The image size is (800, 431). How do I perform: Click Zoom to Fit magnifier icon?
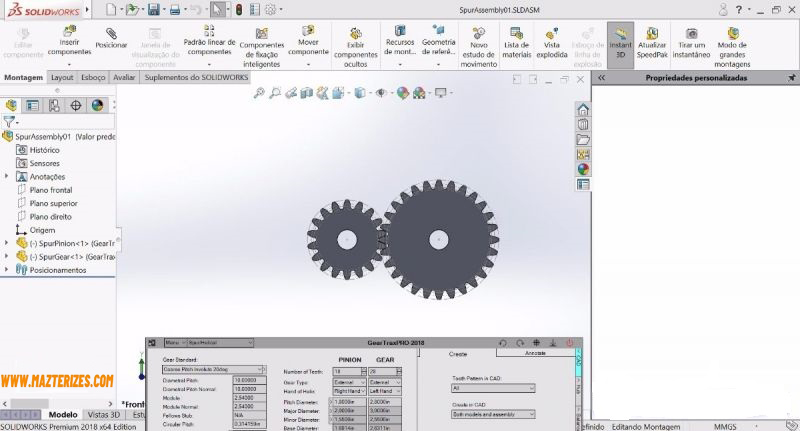click(259, 93)
